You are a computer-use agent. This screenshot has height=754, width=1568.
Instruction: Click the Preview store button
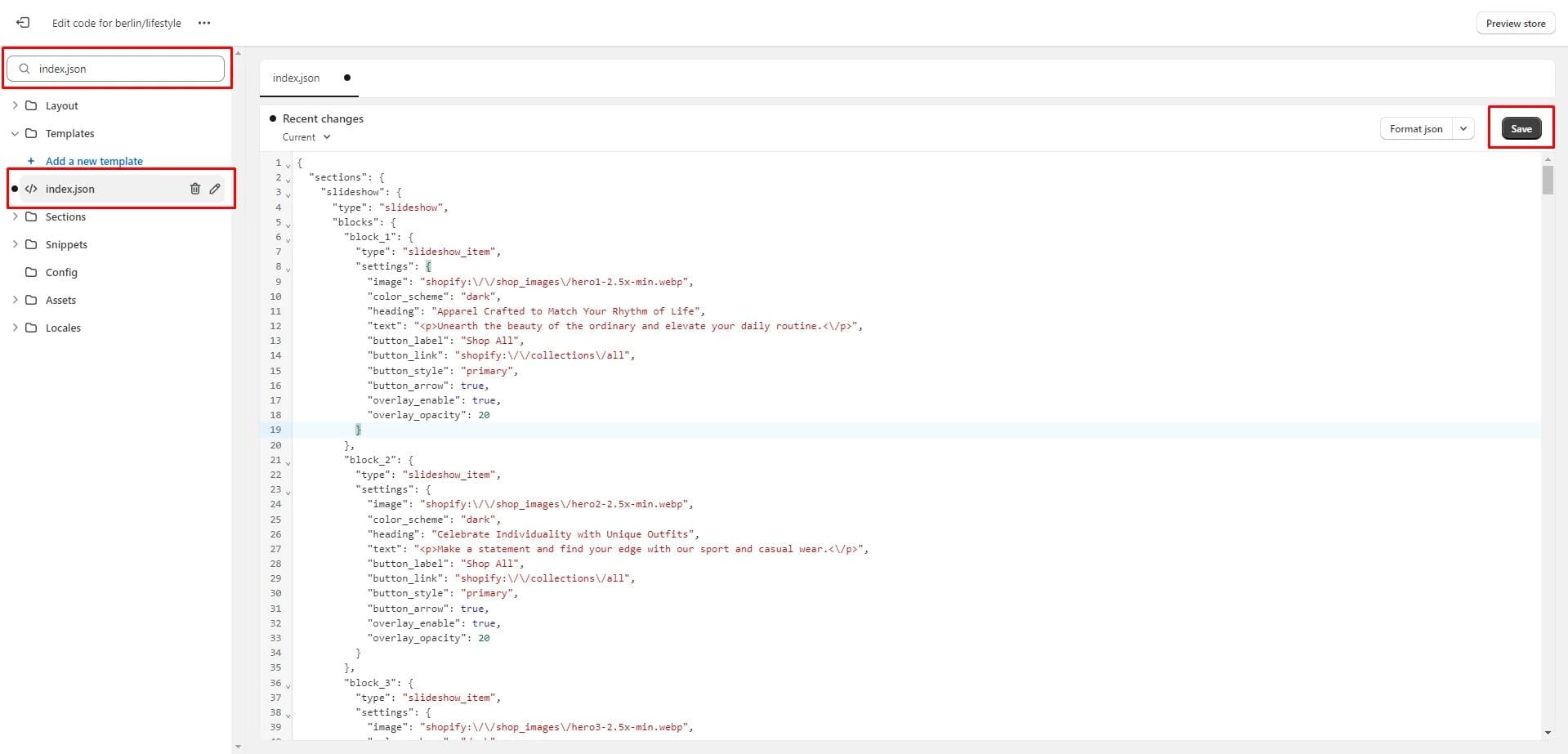pyautogui.click(x=1515, y=23)
